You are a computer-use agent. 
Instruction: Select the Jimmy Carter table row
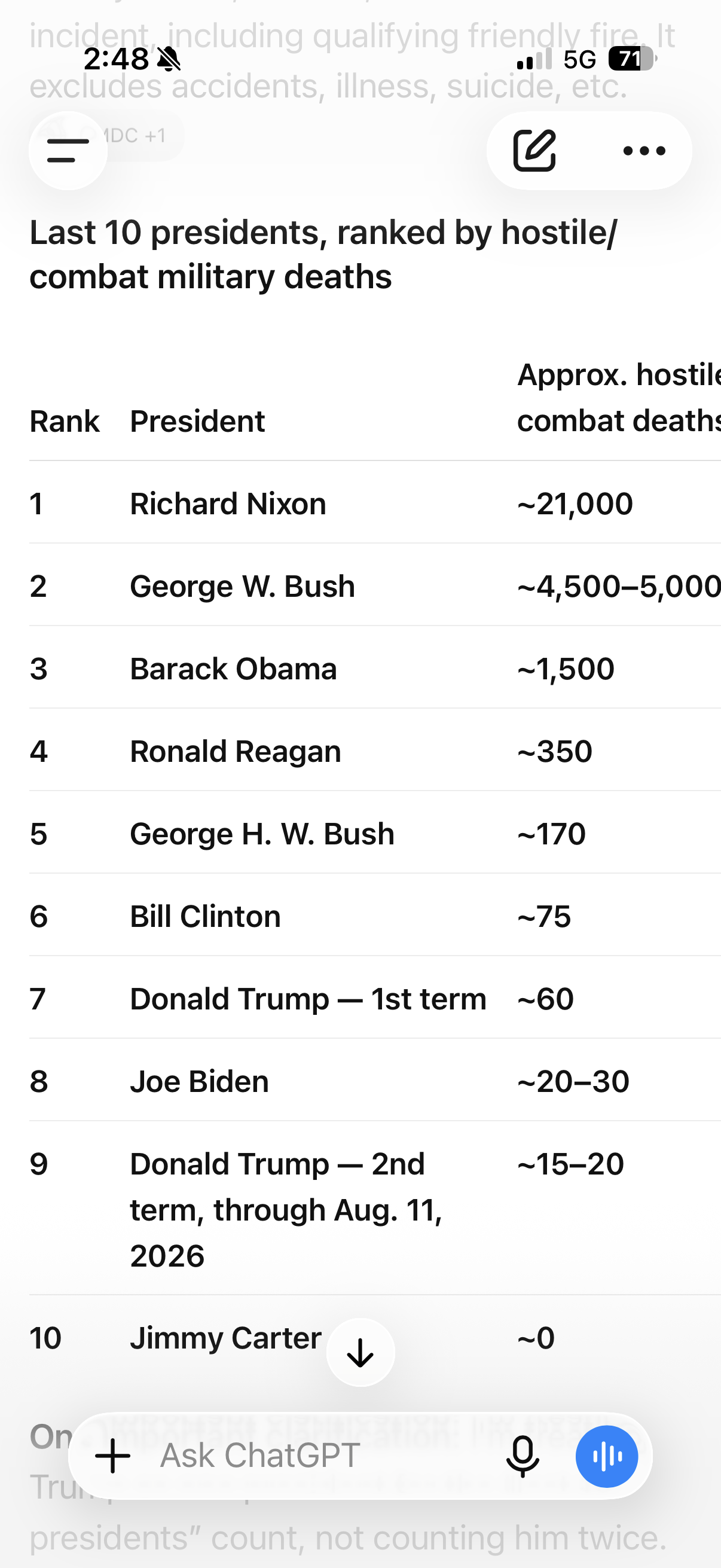coord(375,1338)
